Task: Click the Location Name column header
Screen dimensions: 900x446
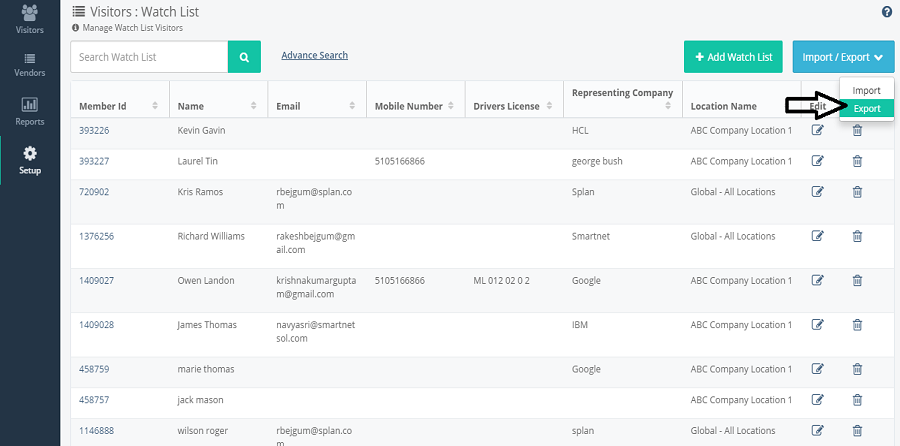Action: 723,106
